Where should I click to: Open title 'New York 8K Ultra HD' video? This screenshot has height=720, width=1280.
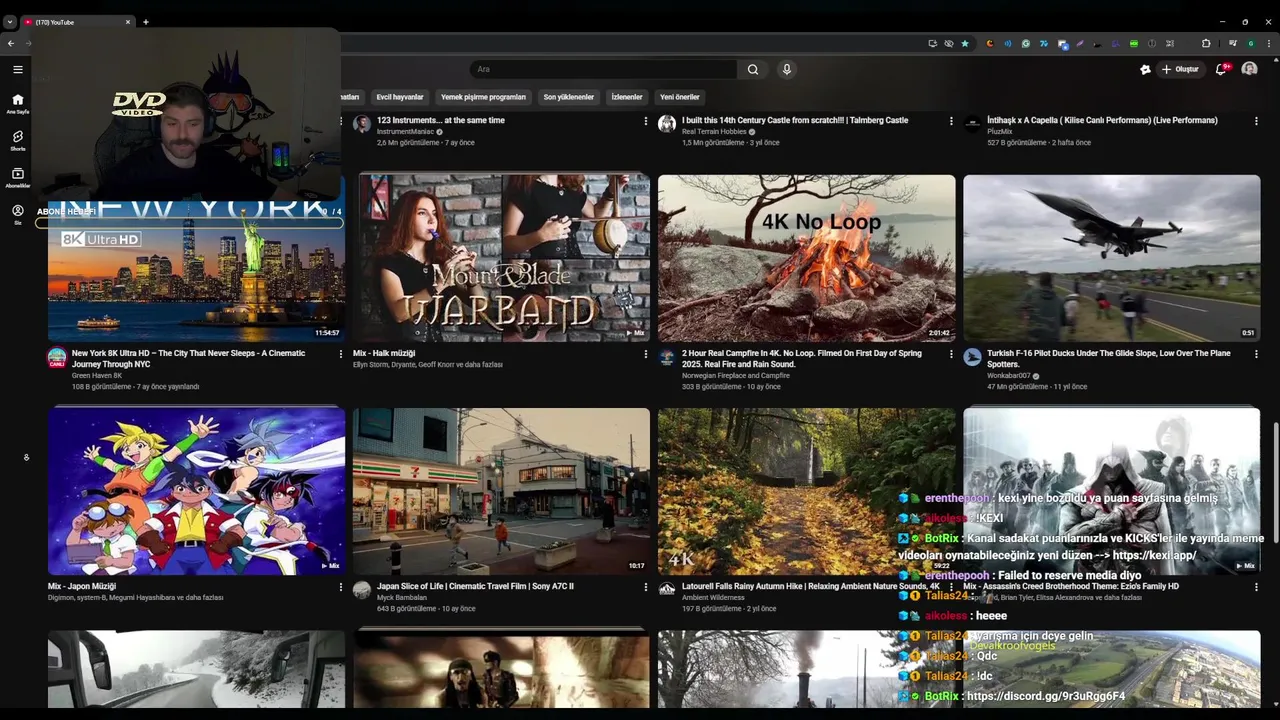pos(189,359)
